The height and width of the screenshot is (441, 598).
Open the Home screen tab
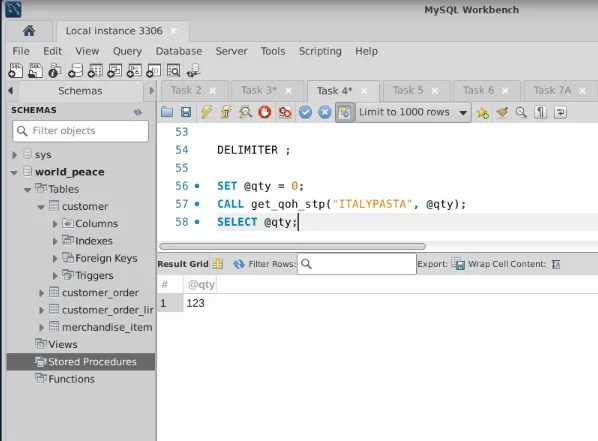[x=29, y=31]
